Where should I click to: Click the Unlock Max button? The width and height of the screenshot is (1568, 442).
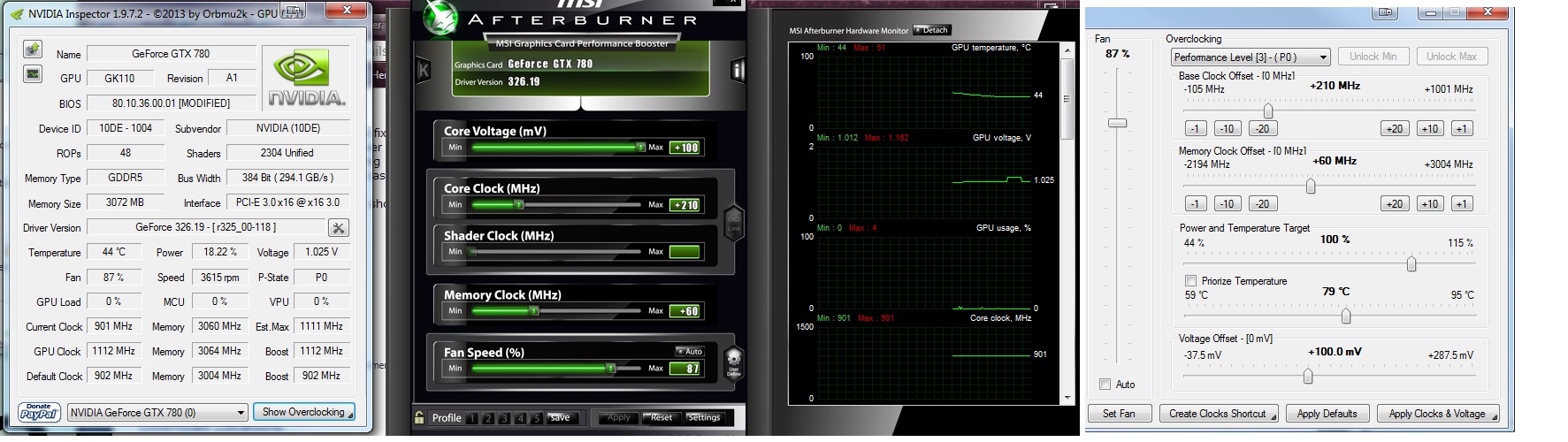[1451, 57]
